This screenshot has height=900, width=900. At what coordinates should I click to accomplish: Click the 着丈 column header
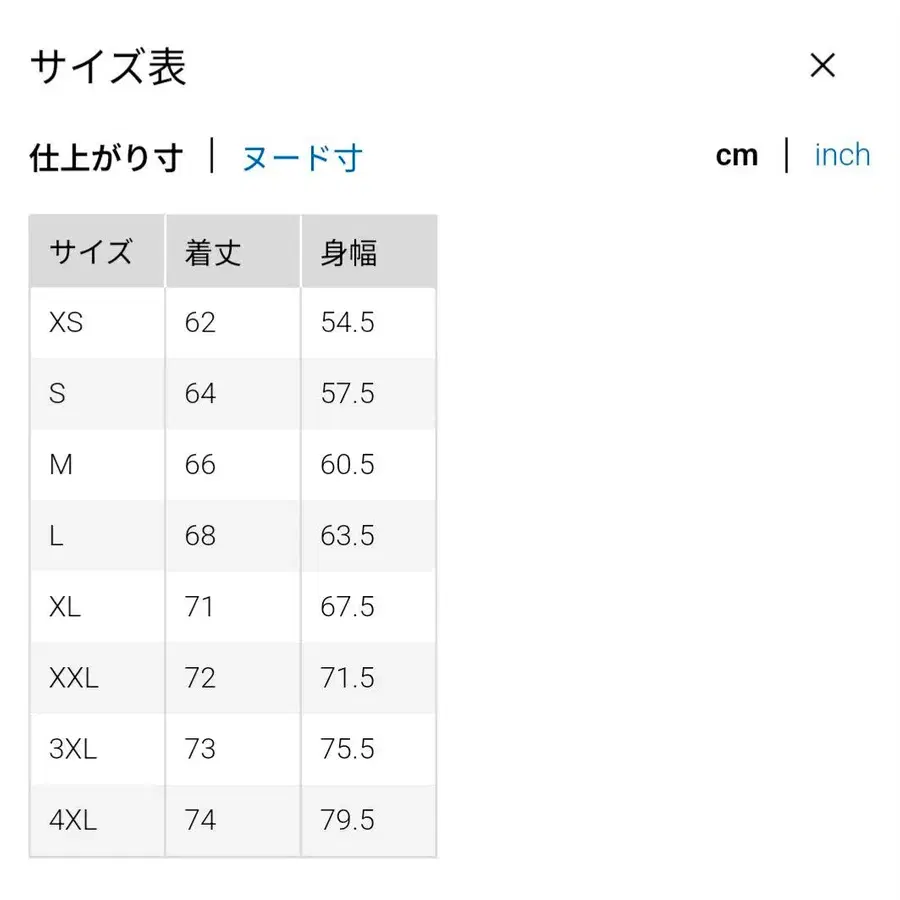click(210, 252)
